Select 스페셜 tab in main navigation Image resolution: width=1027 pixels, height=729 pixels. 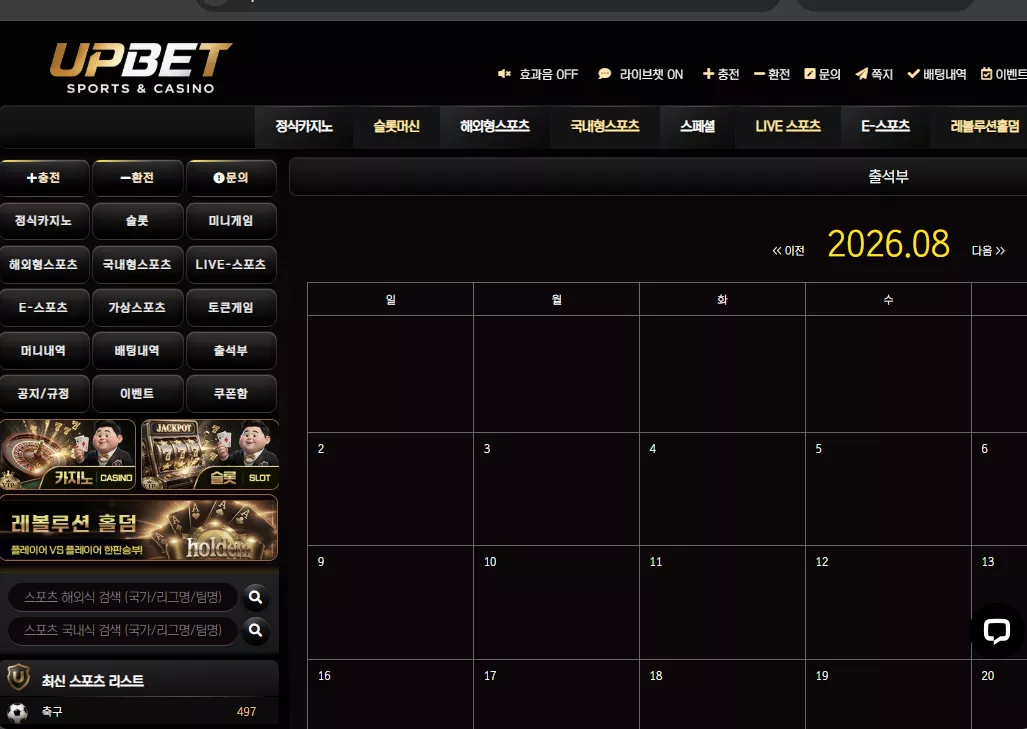coord(697,126)
